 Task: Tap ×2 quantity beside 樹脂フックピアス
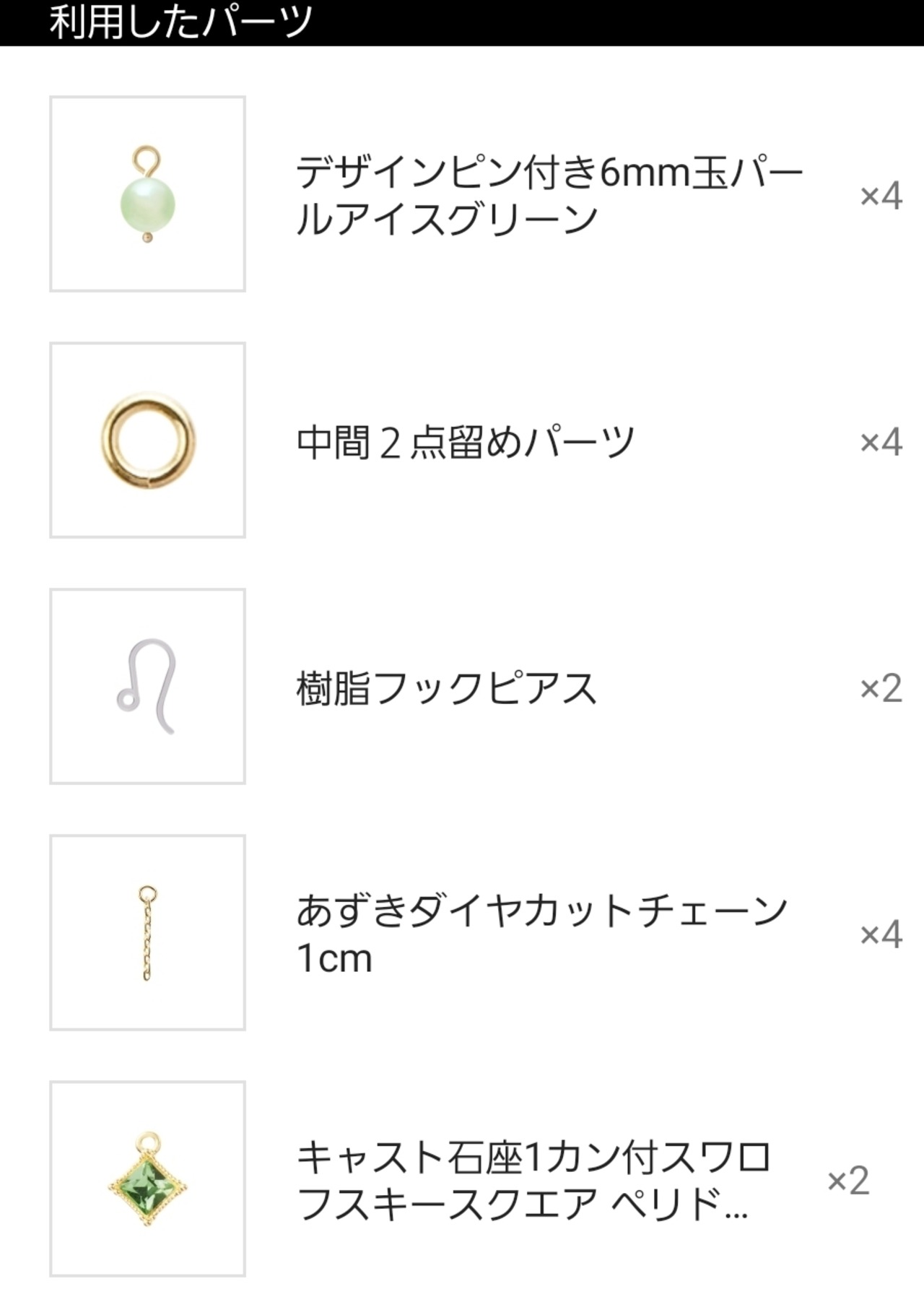(881, 687)
